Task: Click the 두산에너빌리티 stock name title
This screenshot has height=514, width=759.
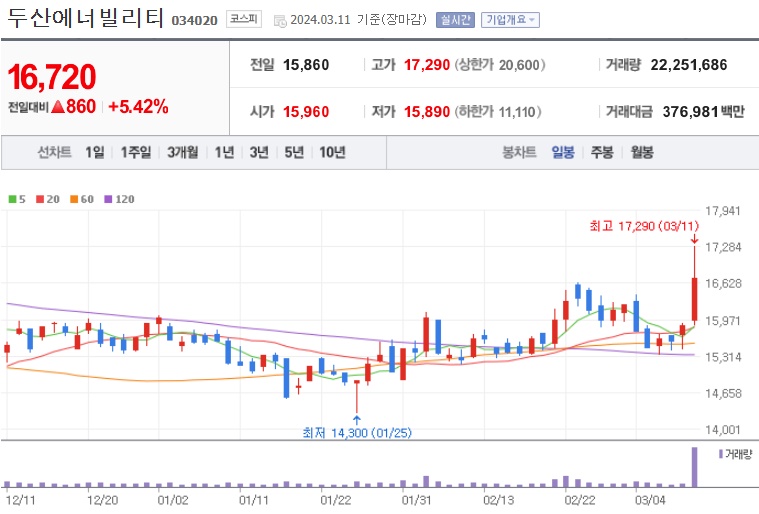Action: point(86,18)
